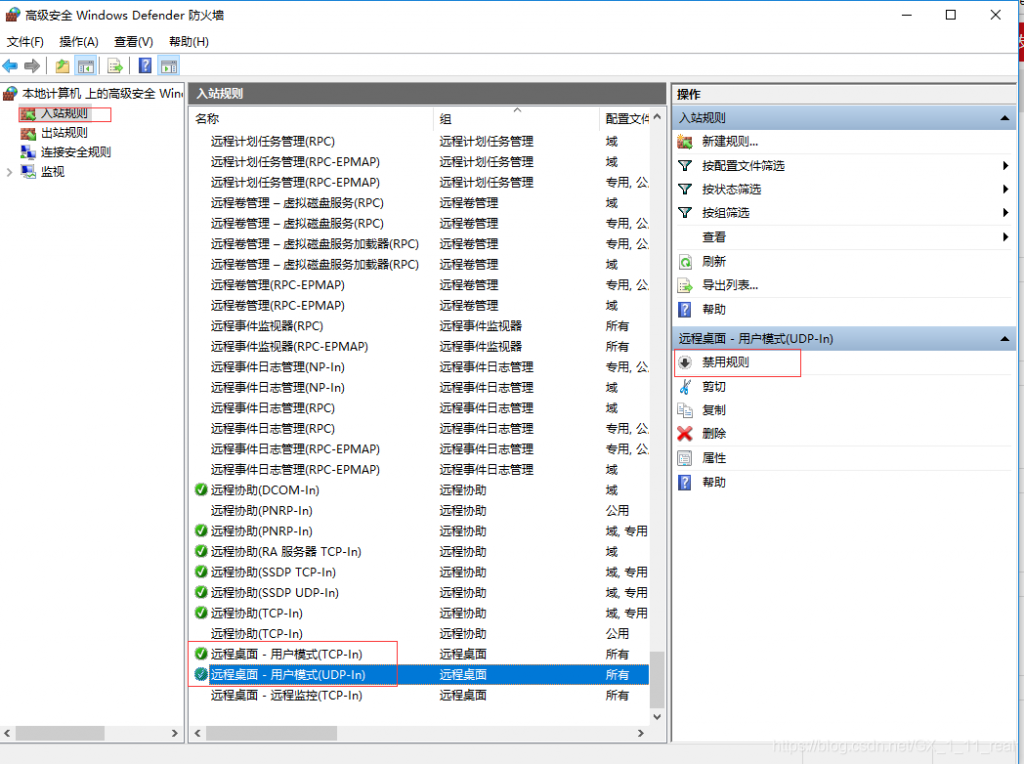Collapse the 入站规则 actions section

pyautogui.click(x=1004, y=118)
